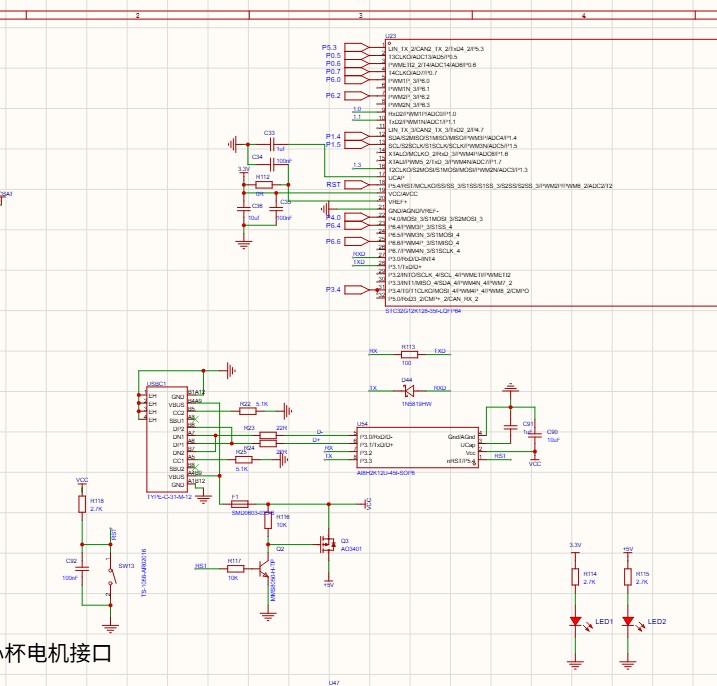717x686 pixels.
Task: Select capacitor C33 1uf
Action: point(272,145)
